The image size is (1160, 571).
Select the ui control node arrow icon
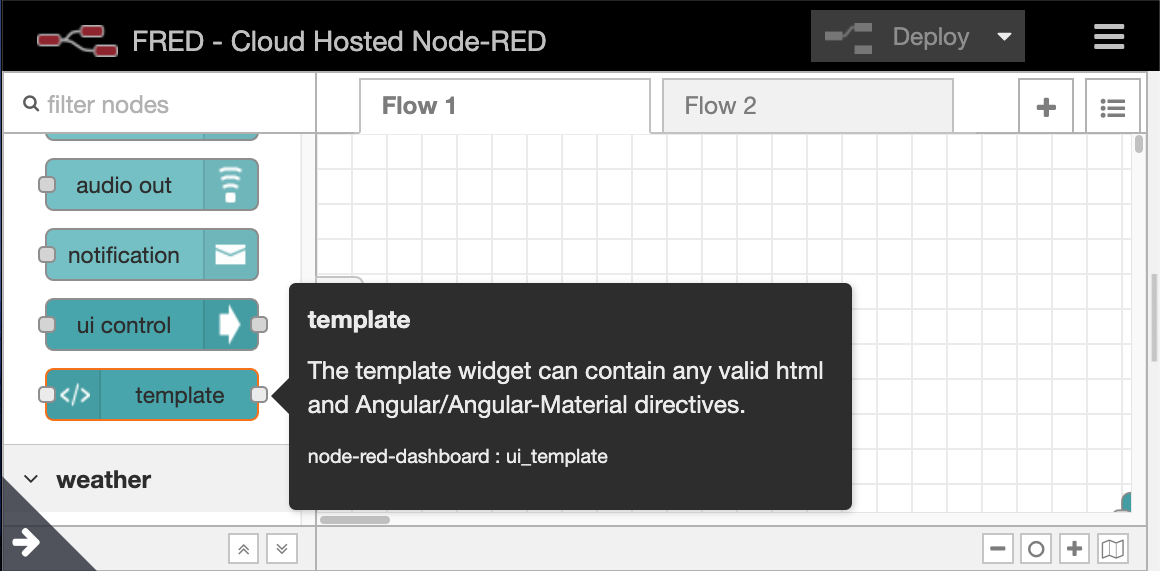pos(231,325)
